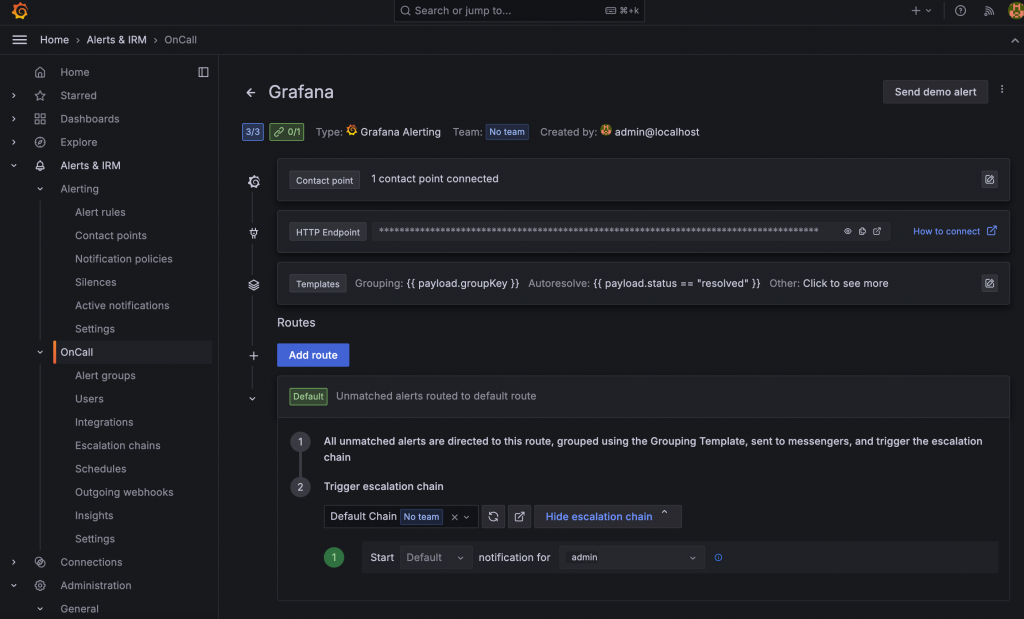Viewport: 1024px width, 619px height.
Task: Open Escalation chains in sidebar
Action: (118, 445)
